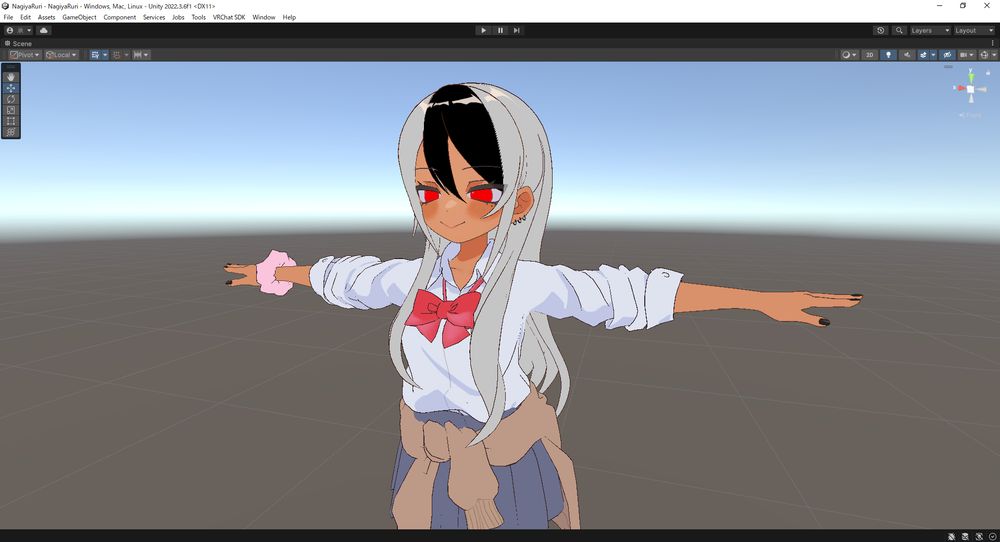The image size is (1000, 542).
Task: Open the Pivot handle position dropdown
Action: (25, 55)
